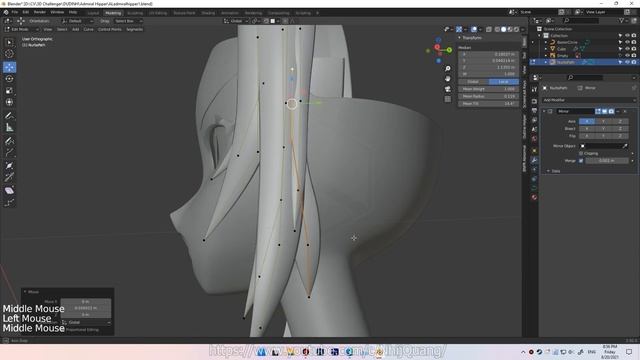Click the Local button in Transform panel
Image resolution: width=640 pixels, height=360 pixels.
504,82
